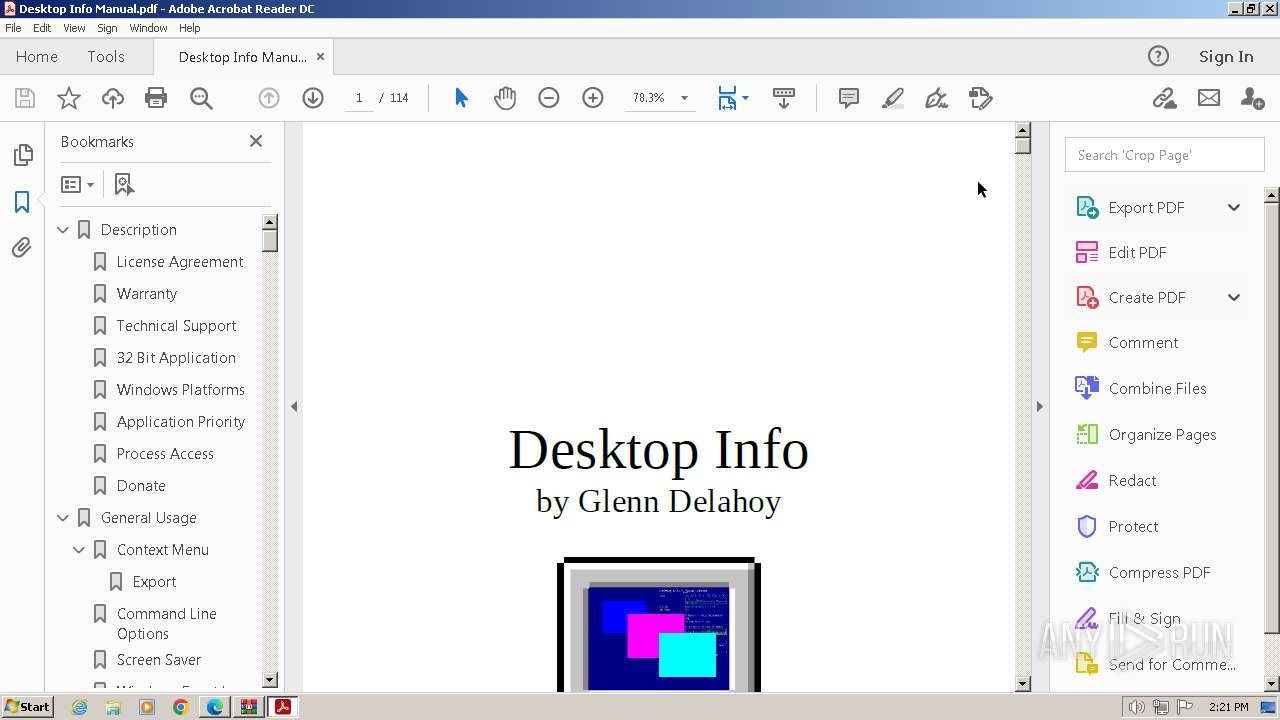Expand Create PDF options chevron

(x=1234, y=297)
